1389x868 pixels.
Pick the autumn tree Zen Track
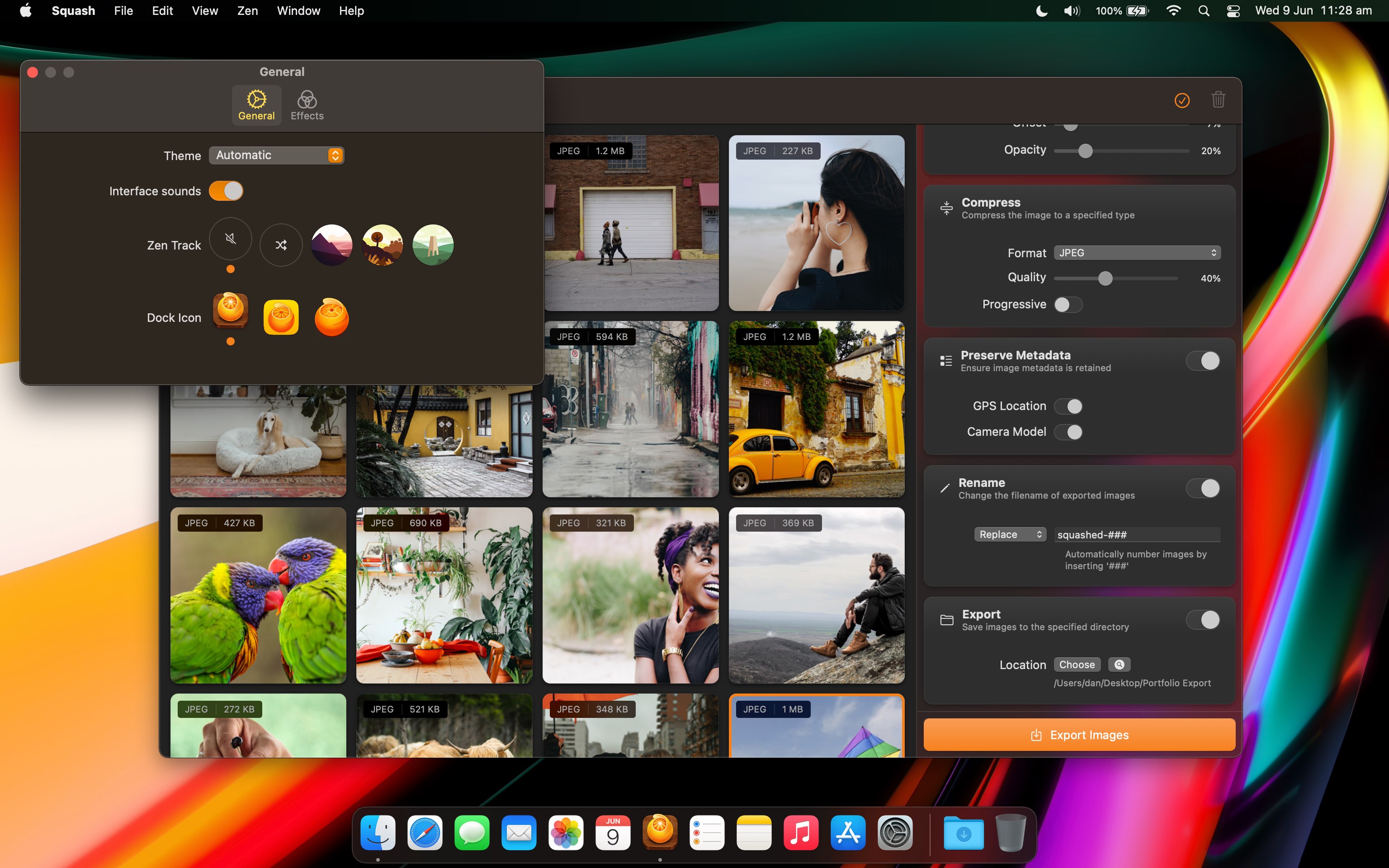coord(382,245)
